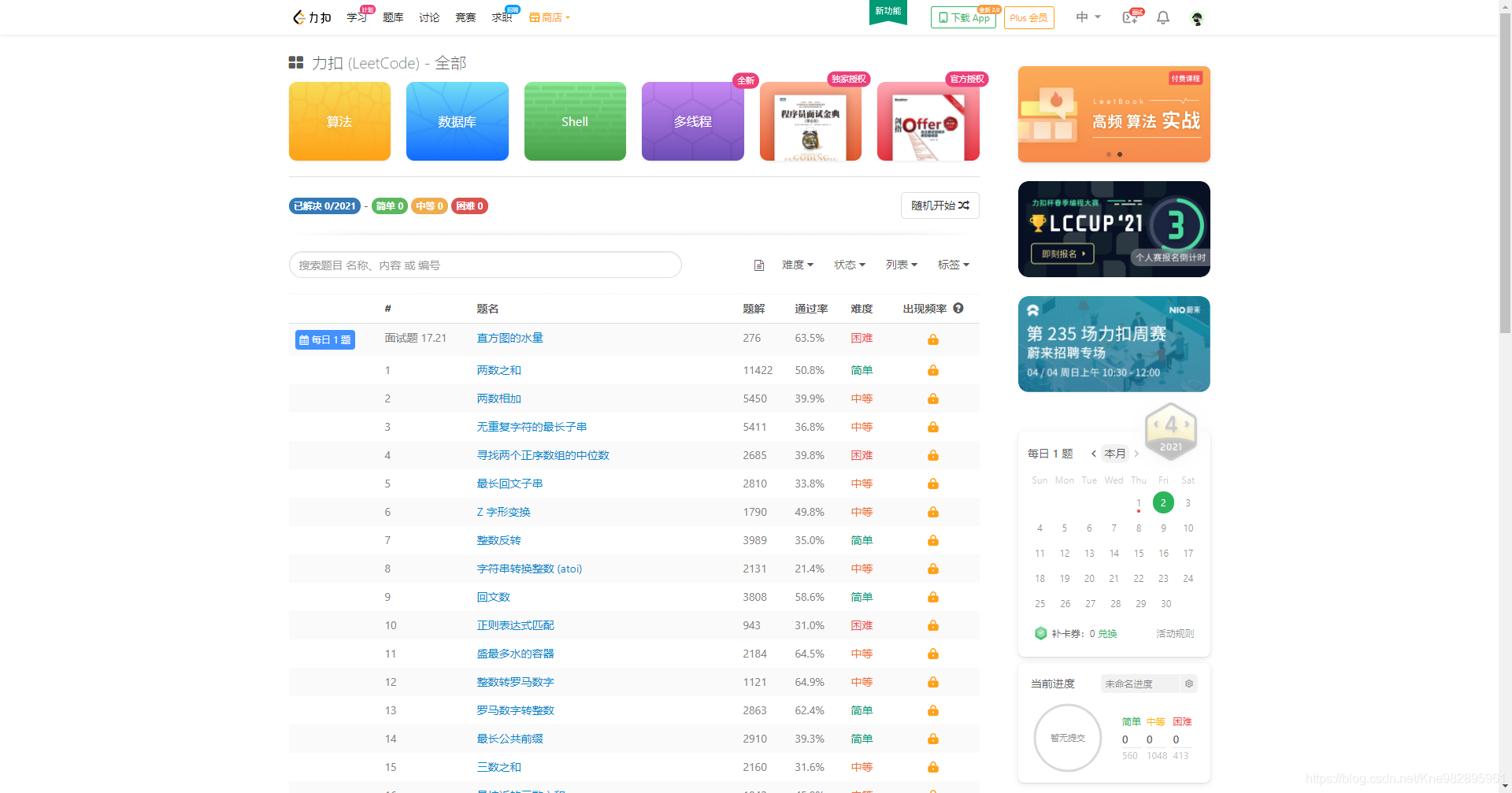Select day 2 in the daily calendar
This screenshot has width=1512, height=793.
click(x=1163, y=502)
